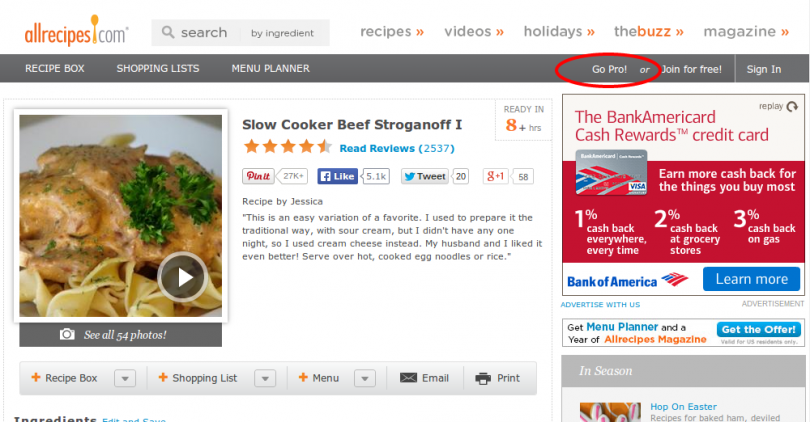
Task: Click the Google +1 button
Action: 495,176
